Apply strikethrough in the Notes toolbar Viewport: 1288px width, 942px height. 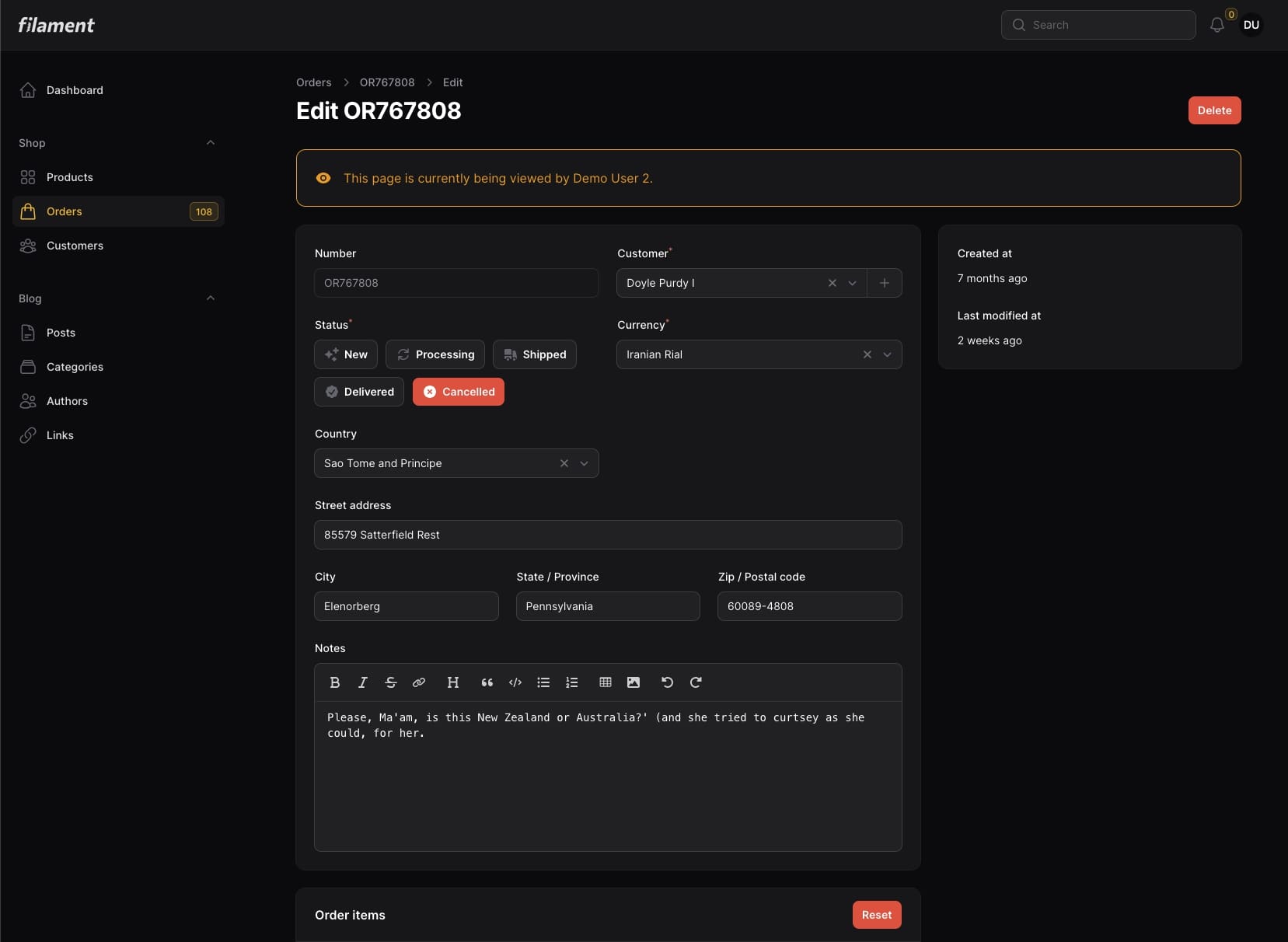click(x=390, y=682)
